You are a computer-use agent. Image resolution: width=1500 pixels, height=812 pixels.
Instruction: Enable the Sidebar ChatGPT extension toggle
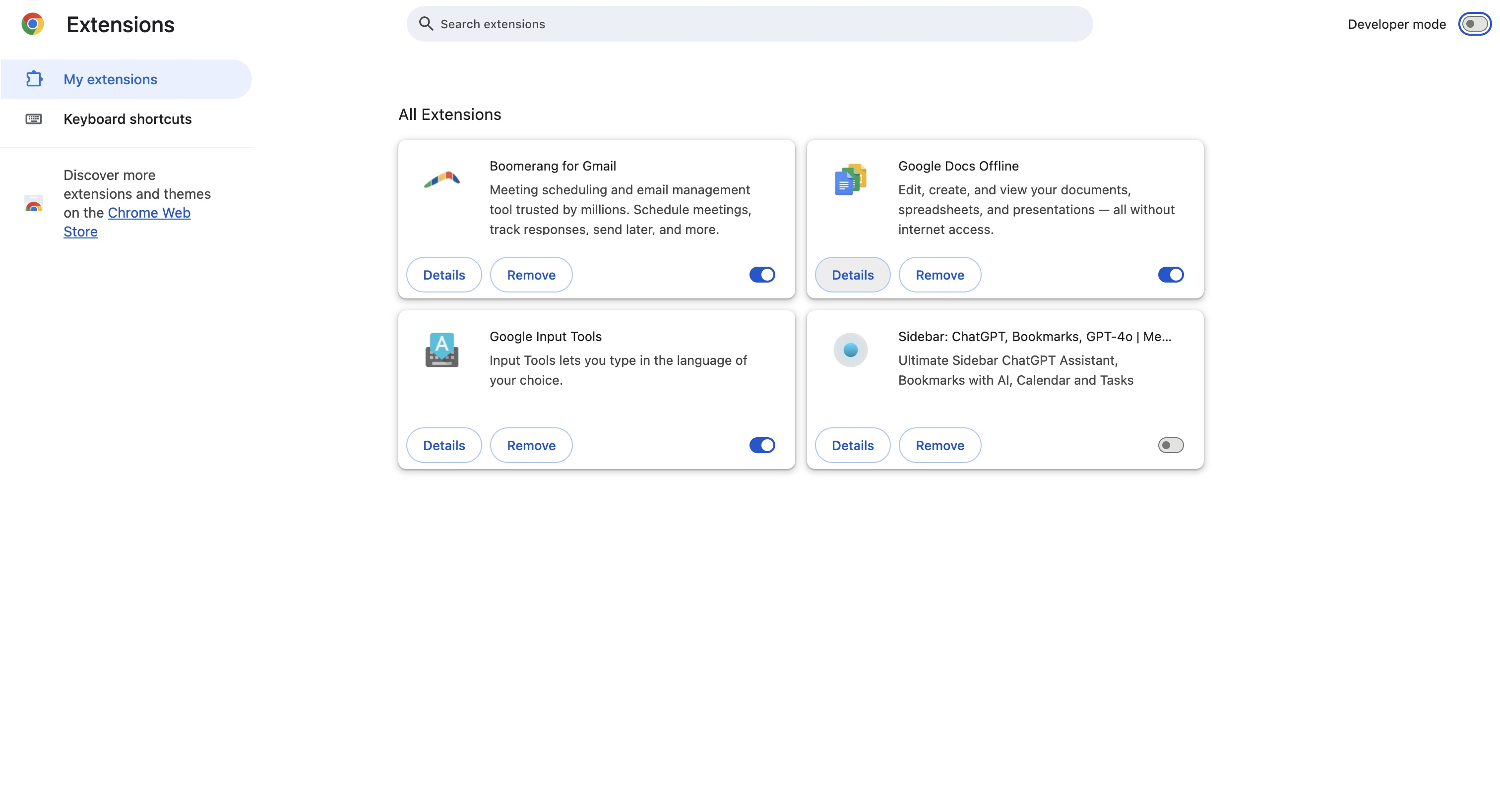(x=1171, y=445)
